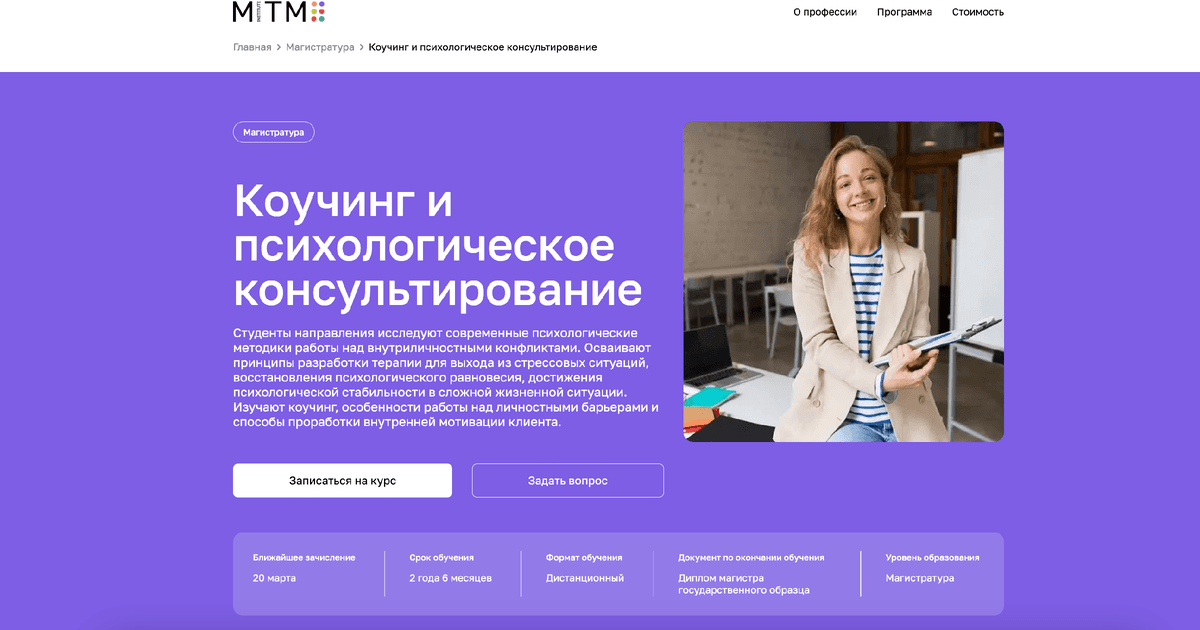This screenshot has height=630, width=1200.
Task: Click the Магистратура pill badge
Action: (x=274, y=132)
